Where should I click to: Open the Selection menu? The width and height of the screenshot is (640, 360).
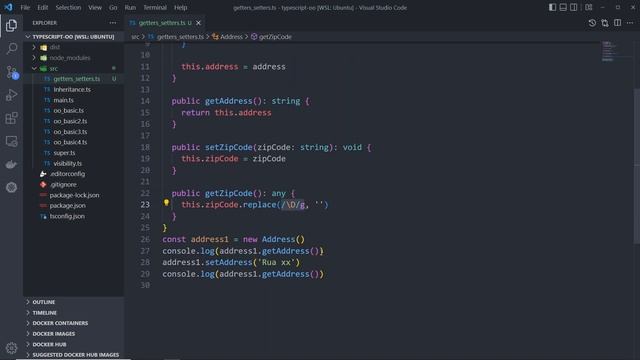[68, 7]
